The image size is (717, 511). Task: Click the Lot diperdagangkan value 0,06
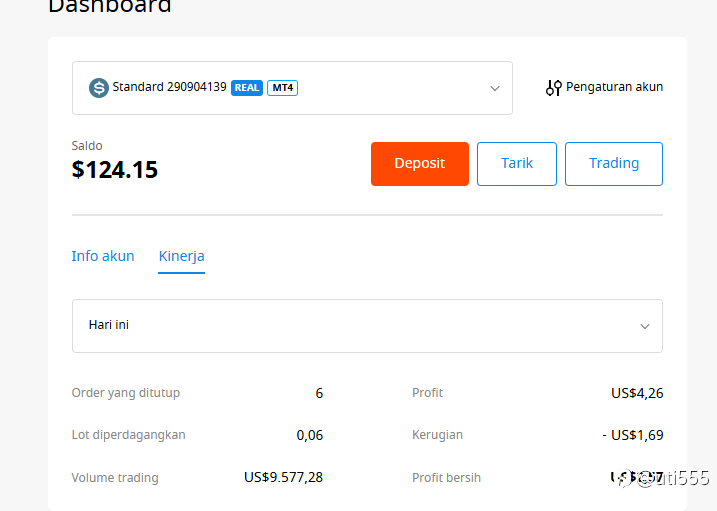coord(309,435)
